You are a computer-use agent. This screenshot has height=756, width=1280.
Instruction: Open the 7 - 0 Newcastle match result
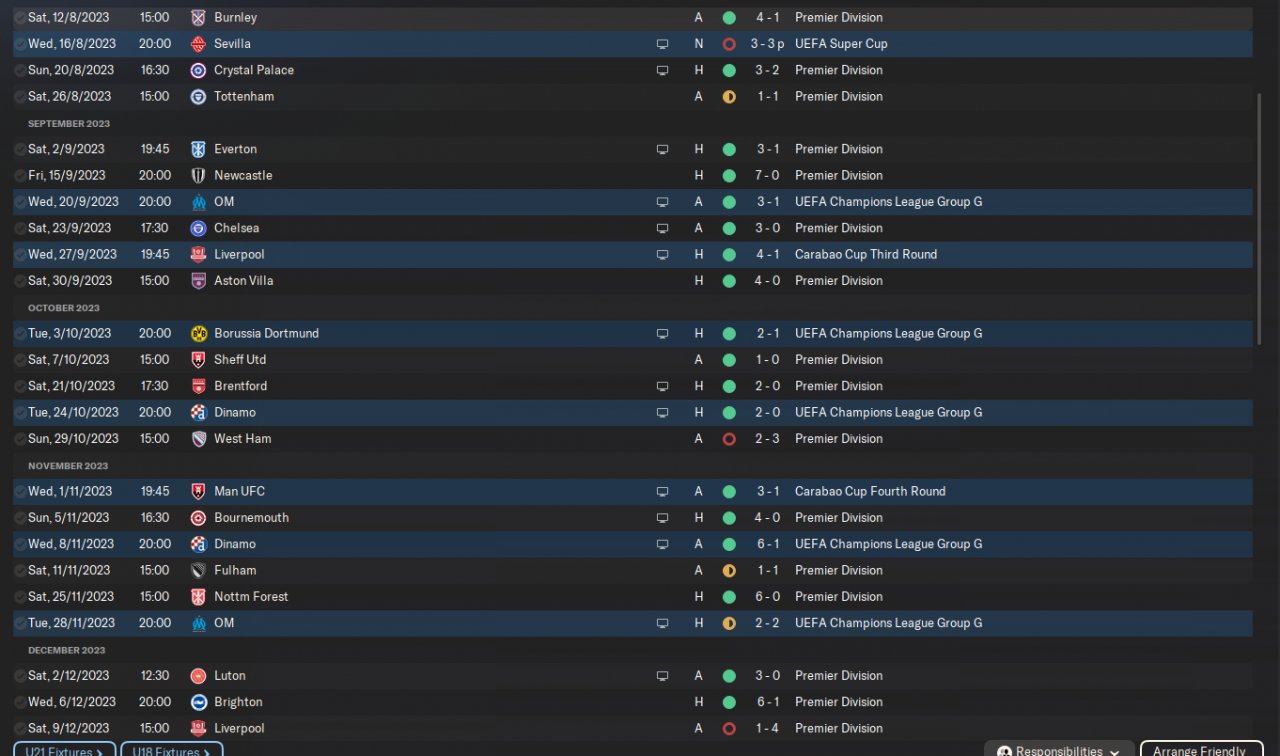click(768, 176)
